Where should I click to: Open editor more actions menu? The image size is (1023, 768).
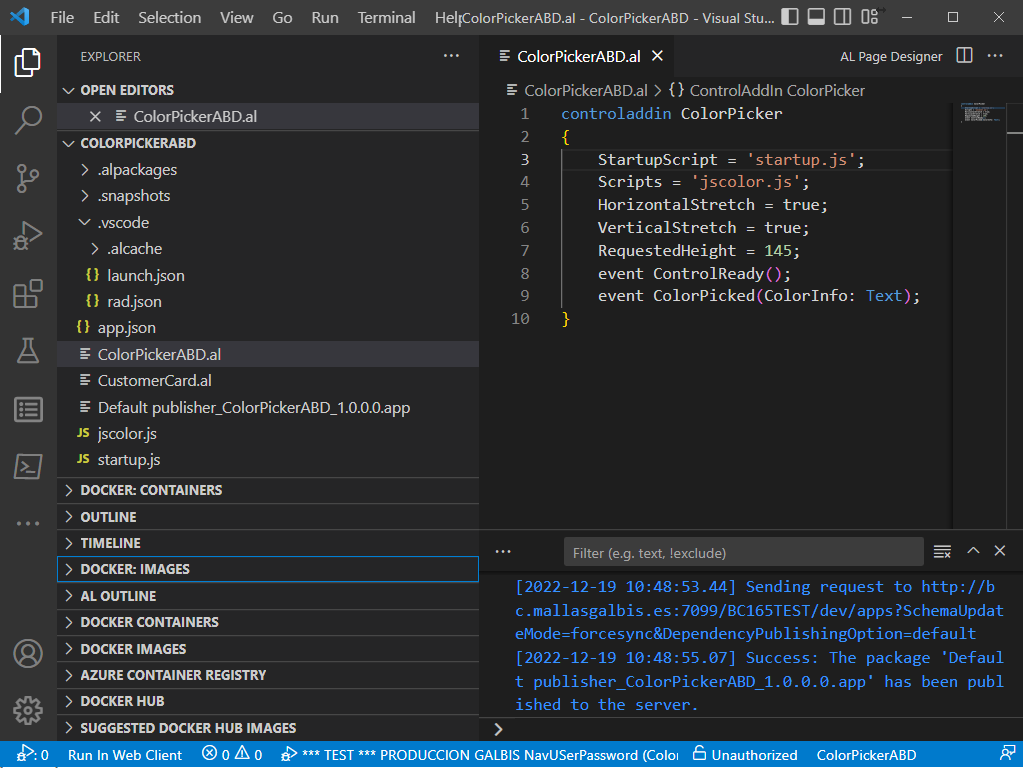click(995, 56)
